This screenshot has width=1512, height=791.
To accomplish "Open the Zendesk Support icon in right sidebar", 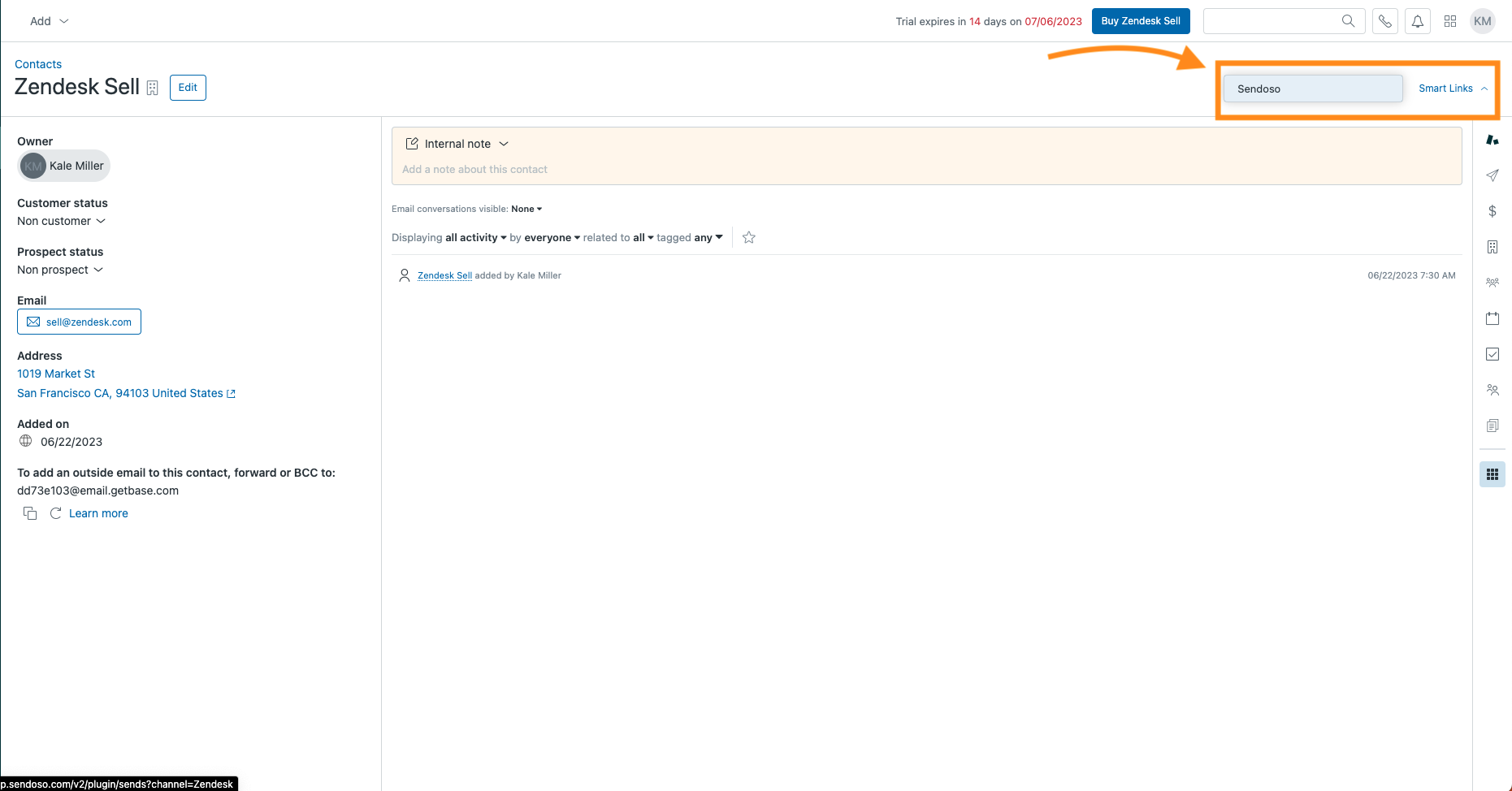I will tap(1492, 140).
